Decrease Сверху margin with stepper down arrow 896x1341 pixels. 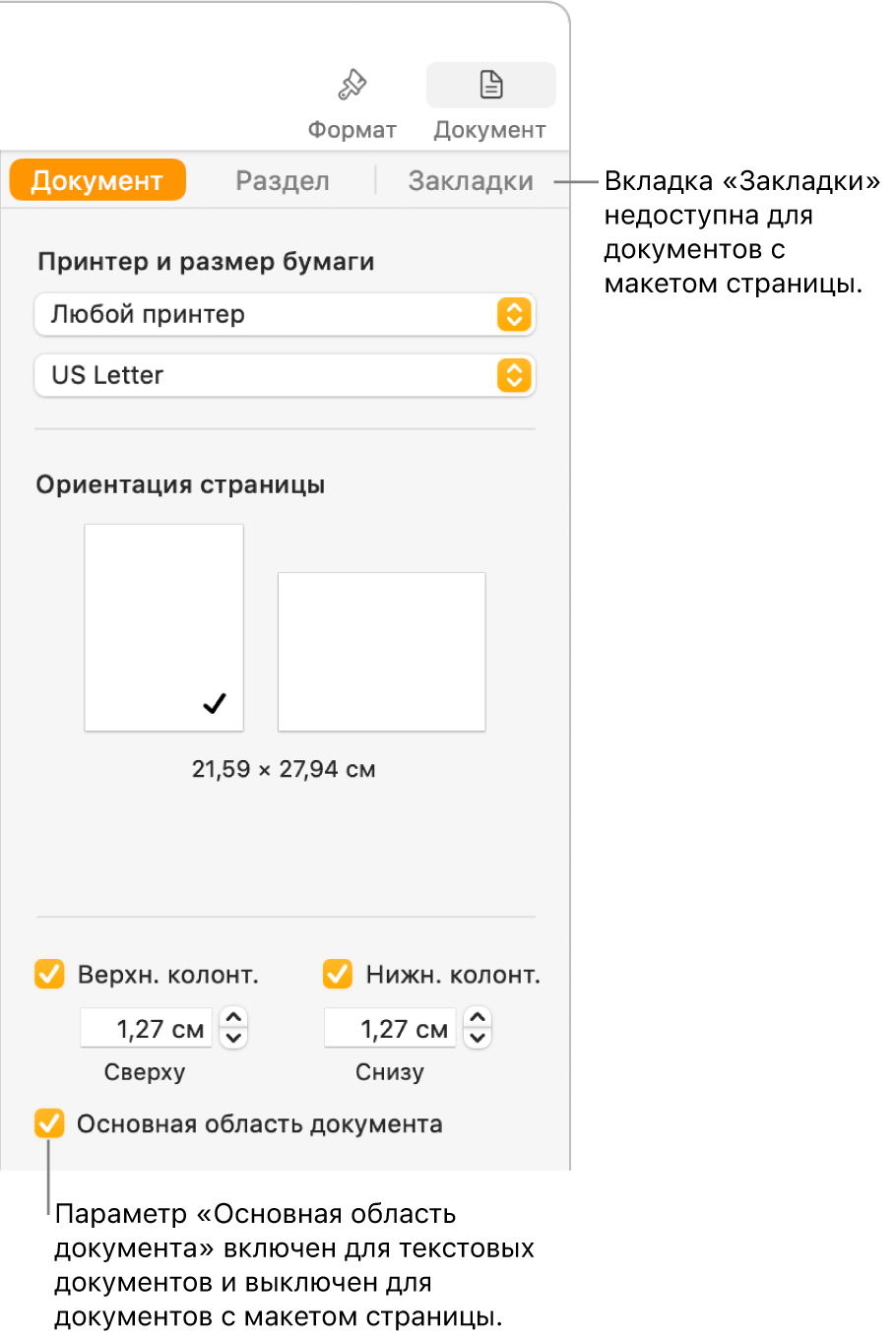(x=233, y=1039)
